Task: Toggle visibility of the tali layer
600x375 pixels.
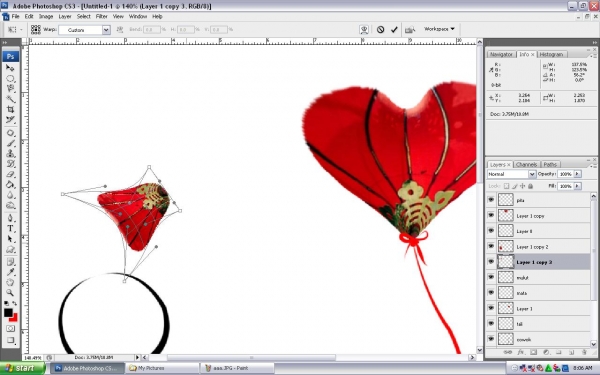Action: 491,323
